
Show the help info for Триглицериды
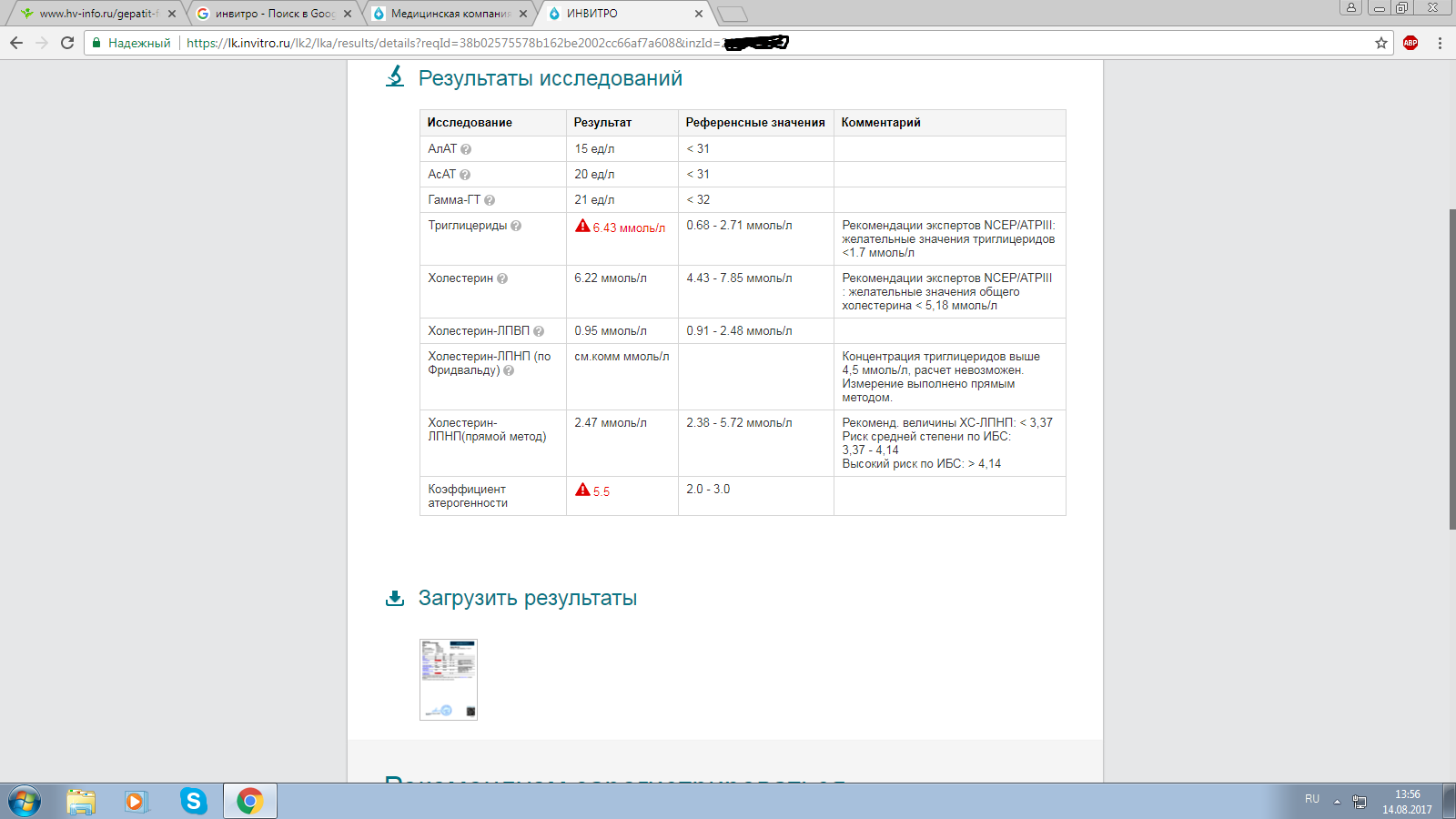(x=516, y=226)
